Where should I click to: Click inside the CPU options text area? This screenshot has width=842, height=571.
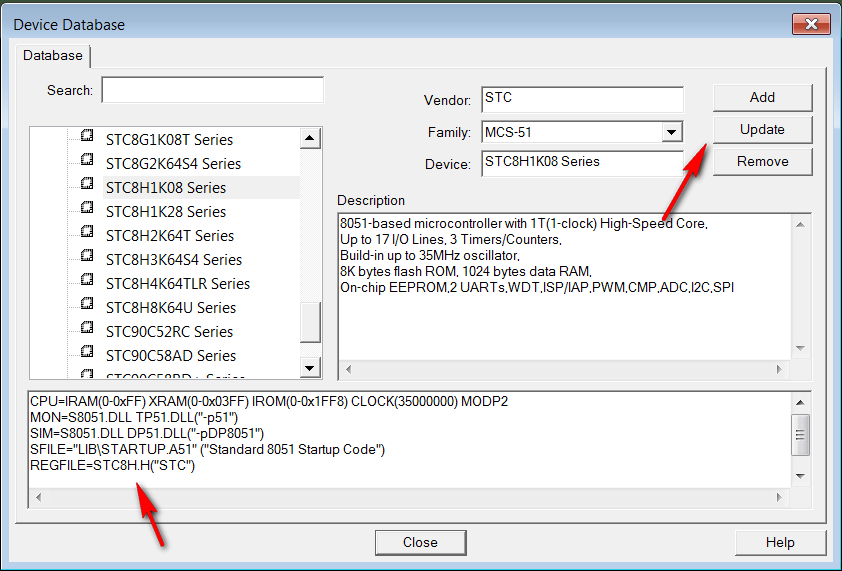410,441
